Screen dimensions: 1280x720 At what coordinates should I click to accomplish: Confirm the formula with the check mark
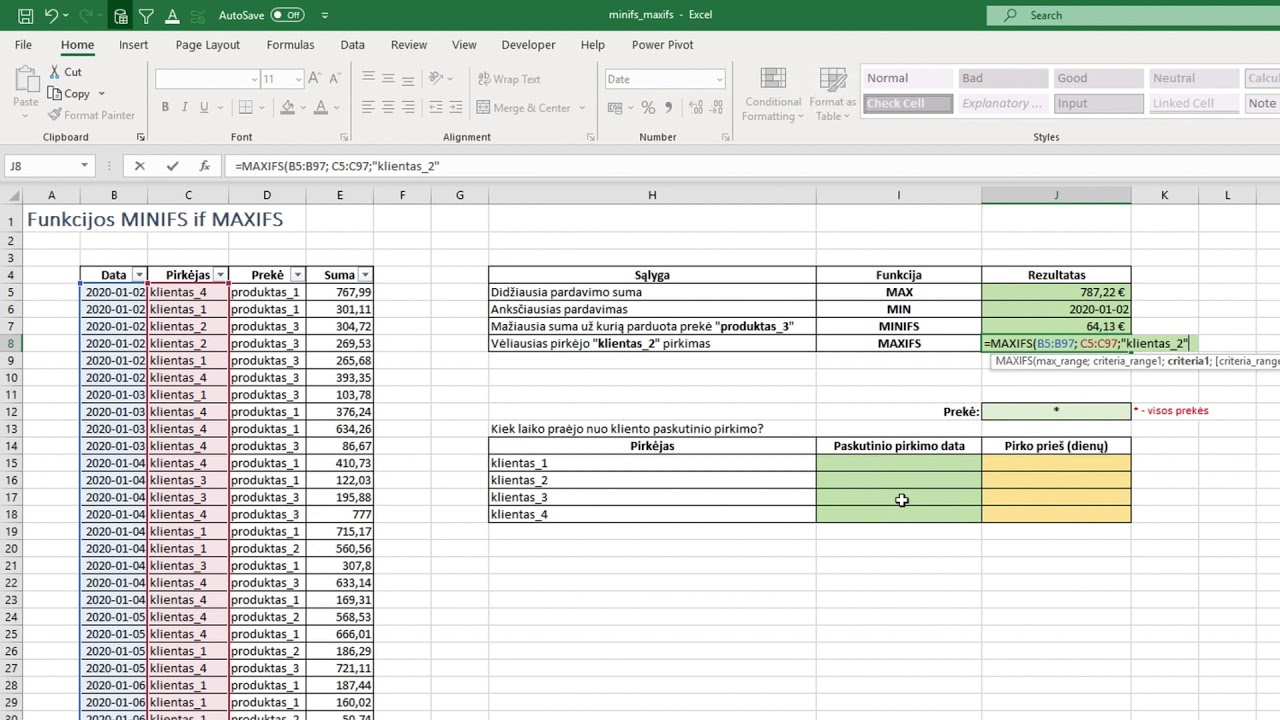coord(172,166)
